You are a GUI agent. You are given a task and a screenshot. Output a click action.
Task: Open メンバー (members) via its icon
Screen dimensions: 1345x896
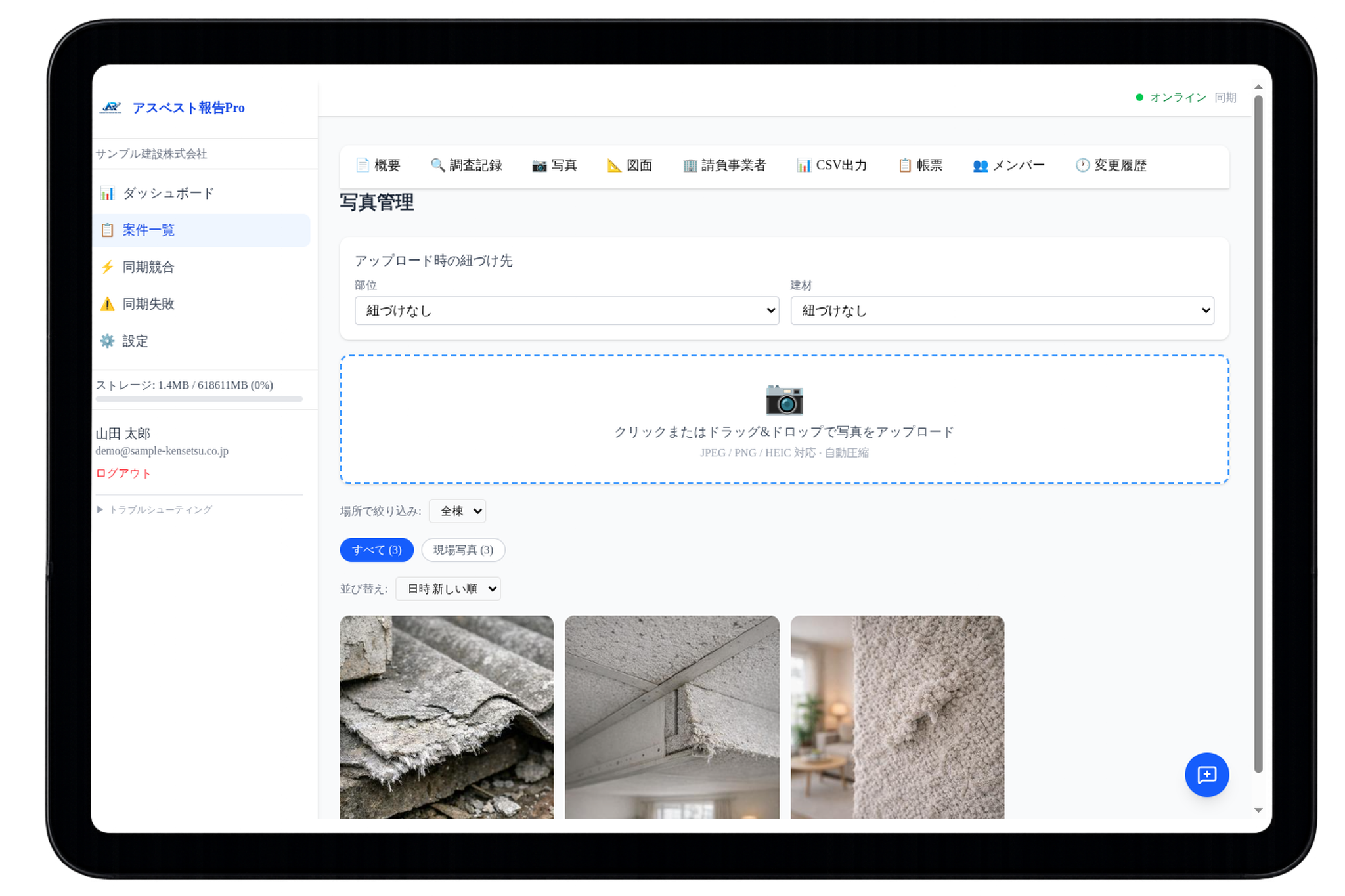pos(979,165)
